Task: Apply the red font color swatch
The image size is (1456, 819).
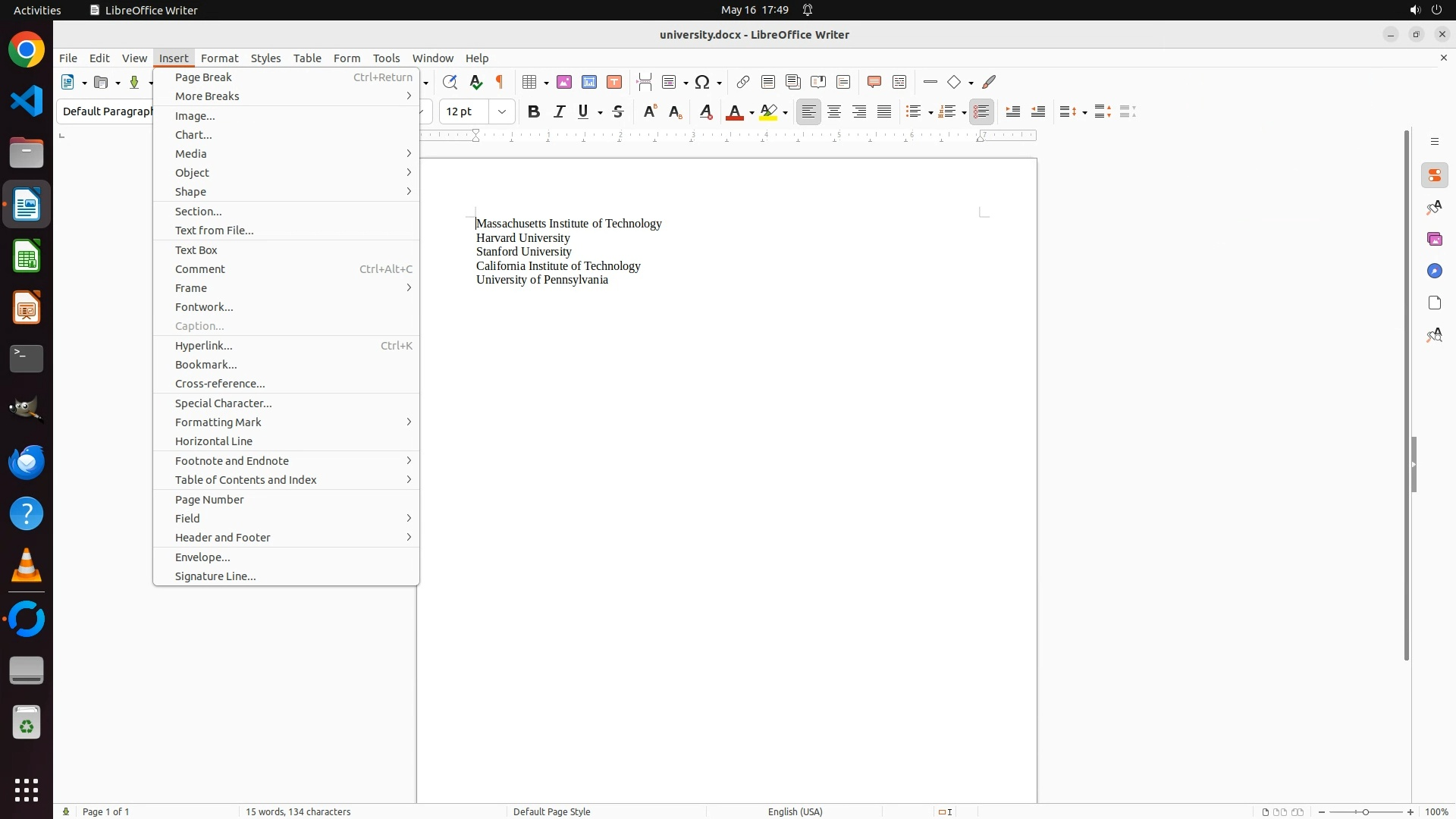Action: (734, 112)
